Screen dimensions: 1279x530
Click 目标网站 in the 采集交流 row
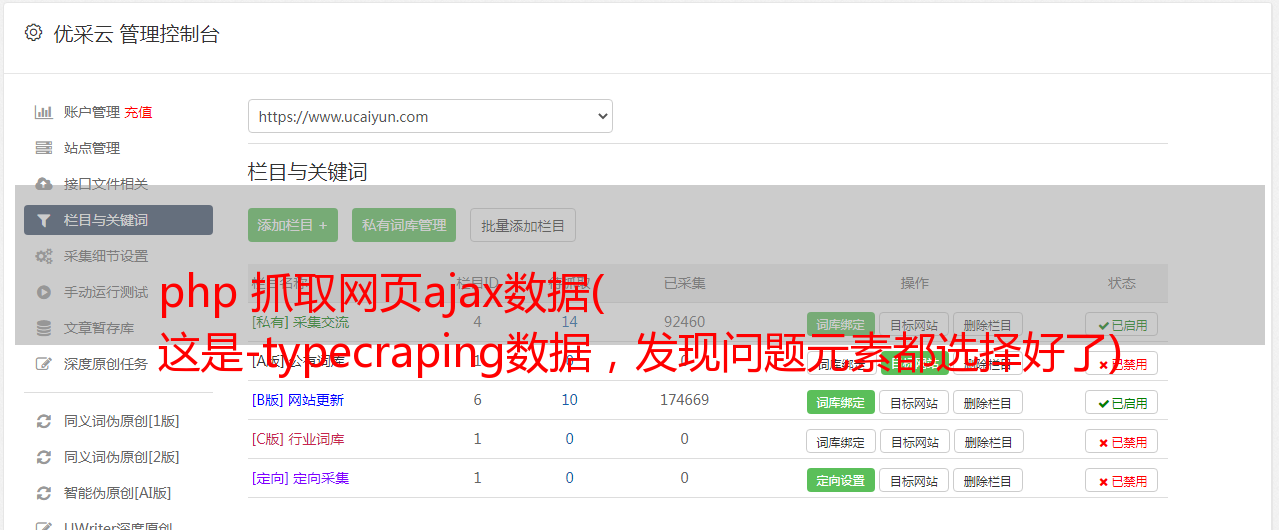914,324
